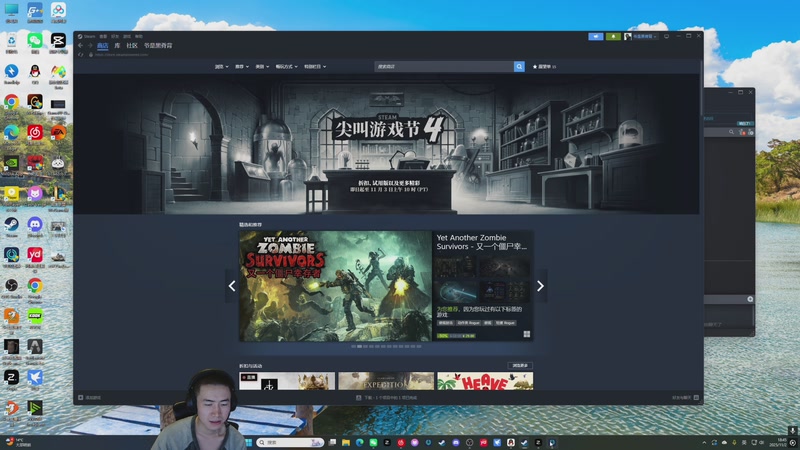Screen dimensions: 800x450
Task: Open the Discord desktop shortcut
Action: pyautogui.click(x=35, y=227)
